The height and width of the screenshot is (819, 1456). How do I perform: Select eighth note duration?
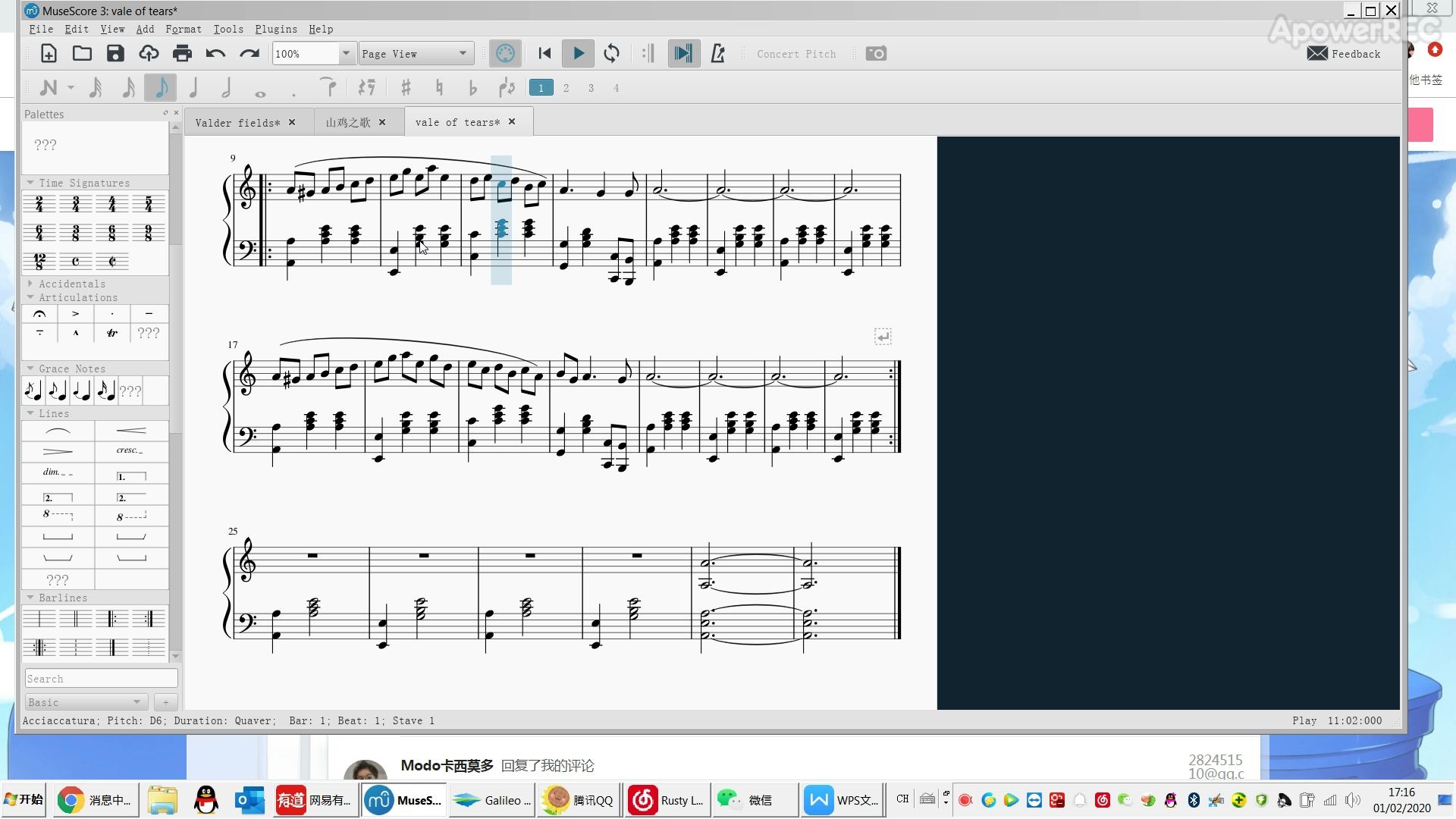click(x=161, y=88)
